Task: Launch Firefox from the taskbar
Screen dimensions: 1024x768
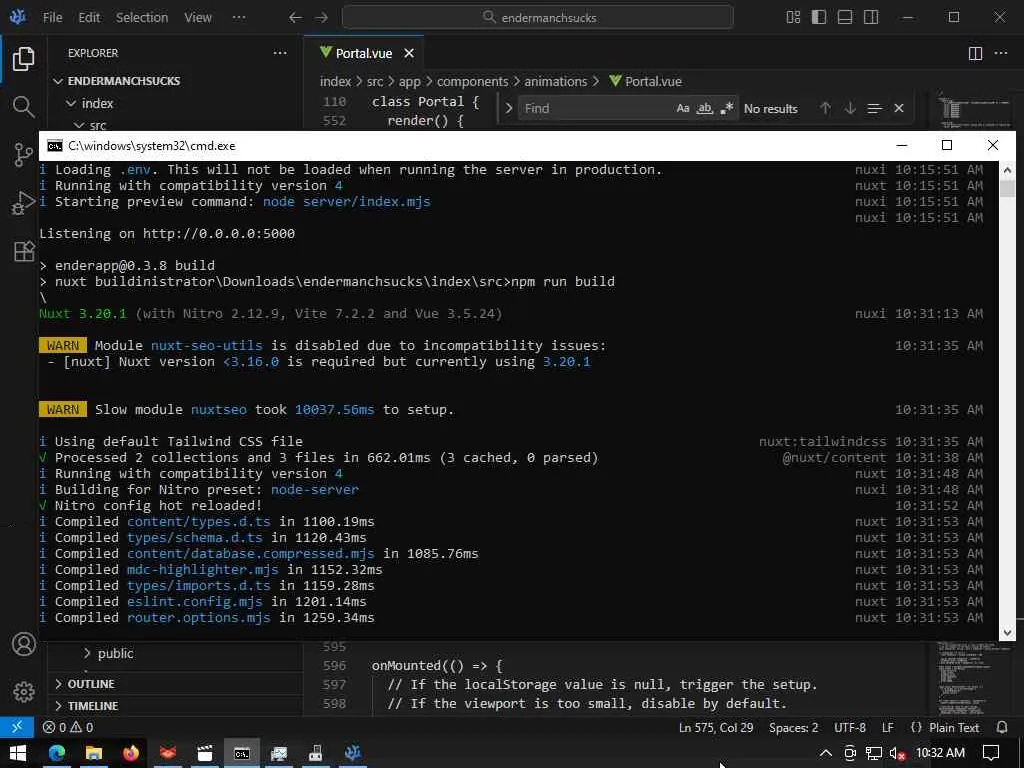Action: pyautogui.click(x=131, y=753)
